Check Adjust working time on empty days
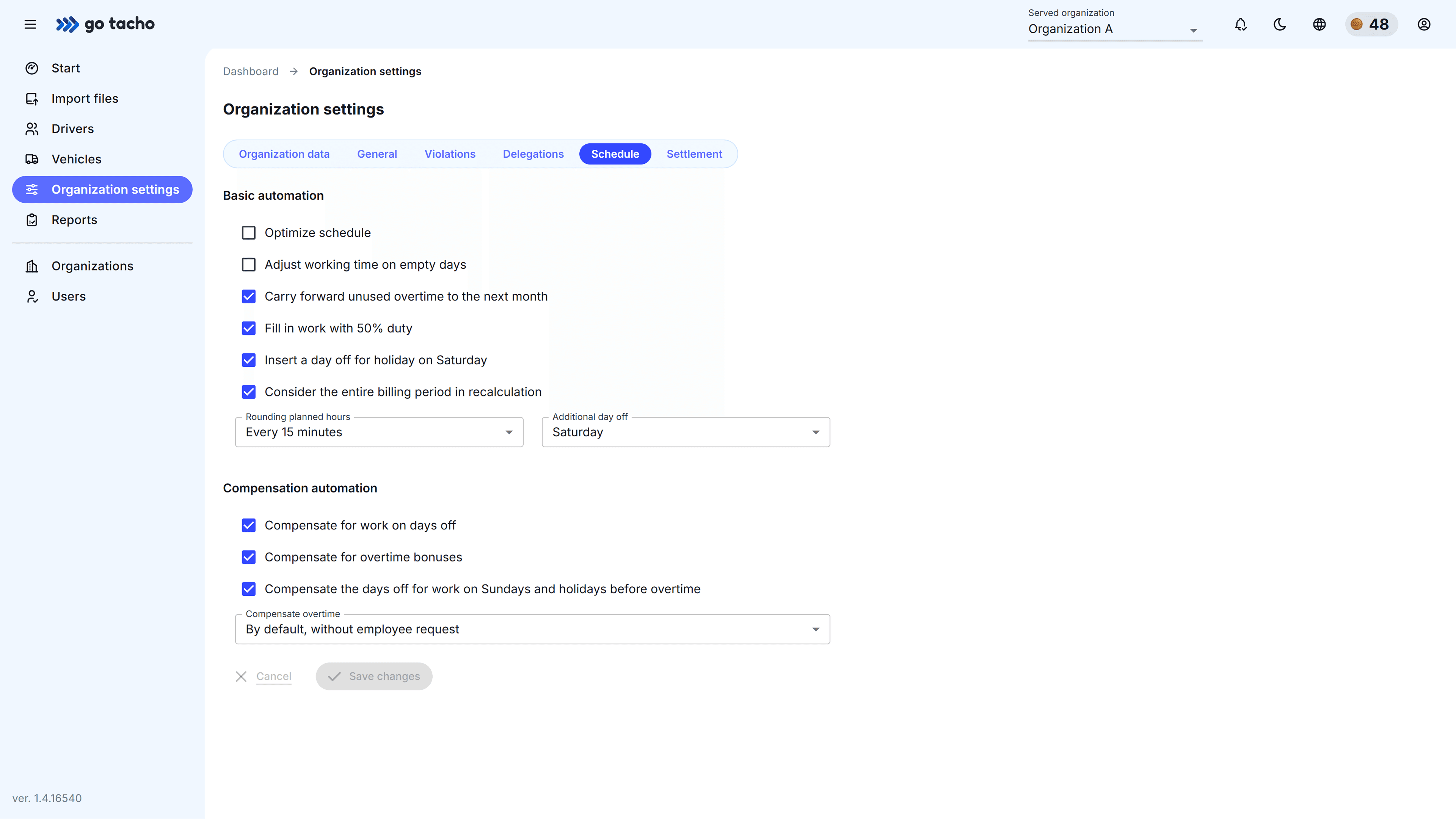The height and width of the screenshot is (819, 1456). click(249, 264)
